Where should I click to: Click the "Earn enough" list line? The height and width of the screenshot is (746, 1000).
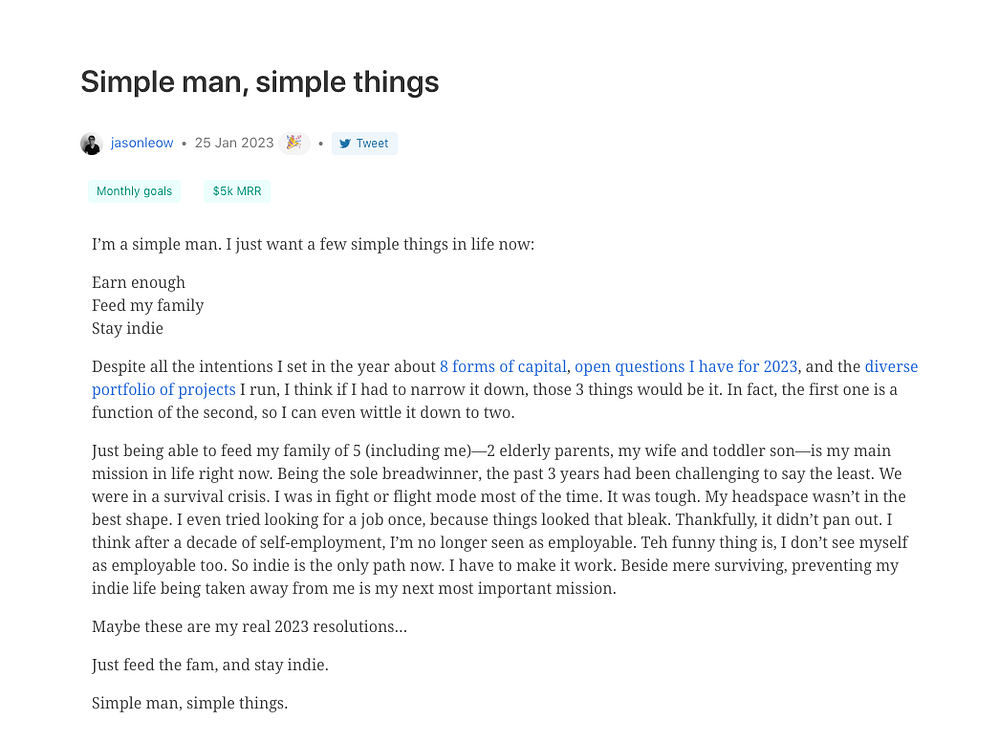point(138,282)
